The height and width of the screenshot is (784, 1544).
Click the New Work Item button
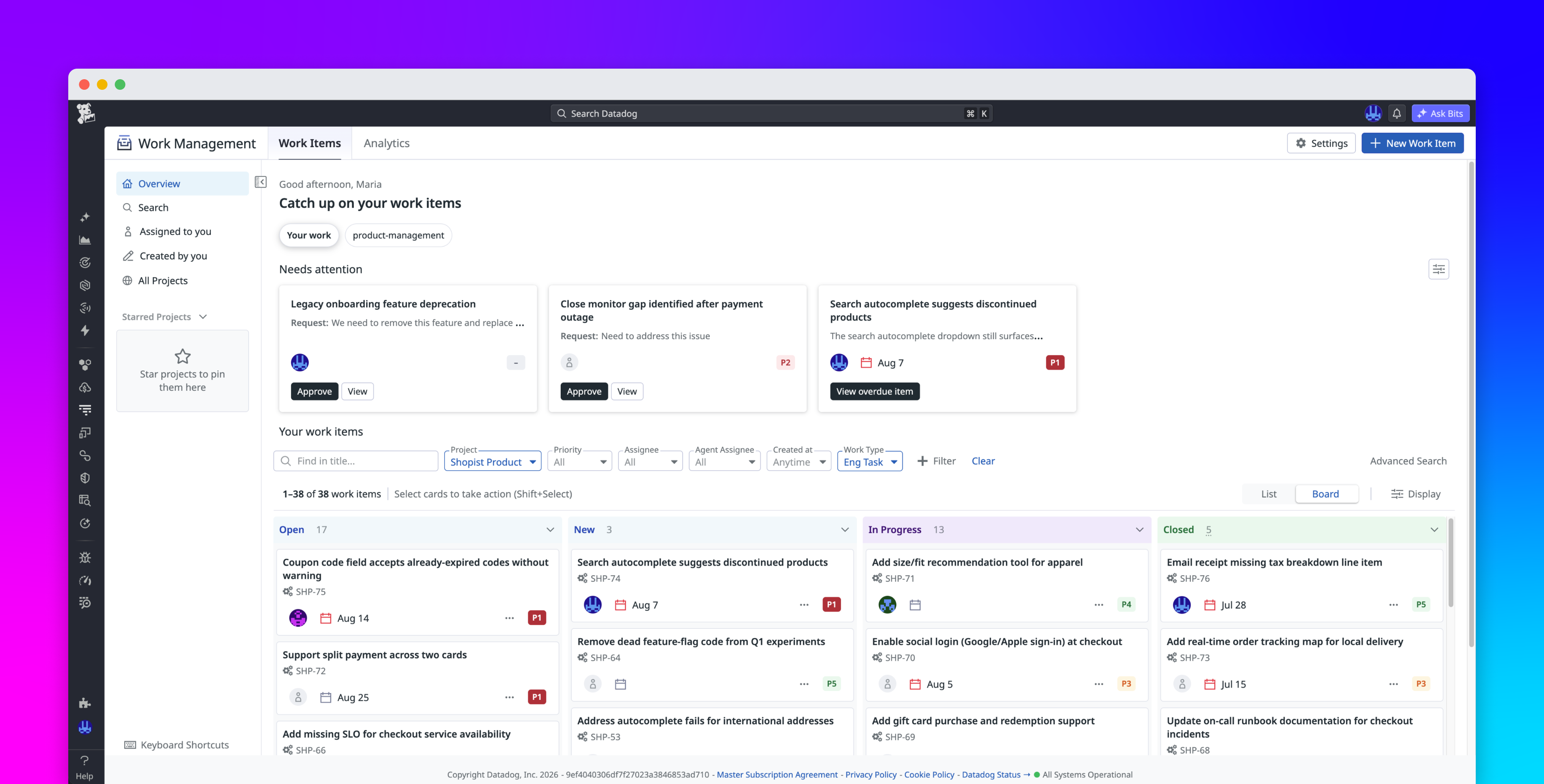(x=1412, y=143)
